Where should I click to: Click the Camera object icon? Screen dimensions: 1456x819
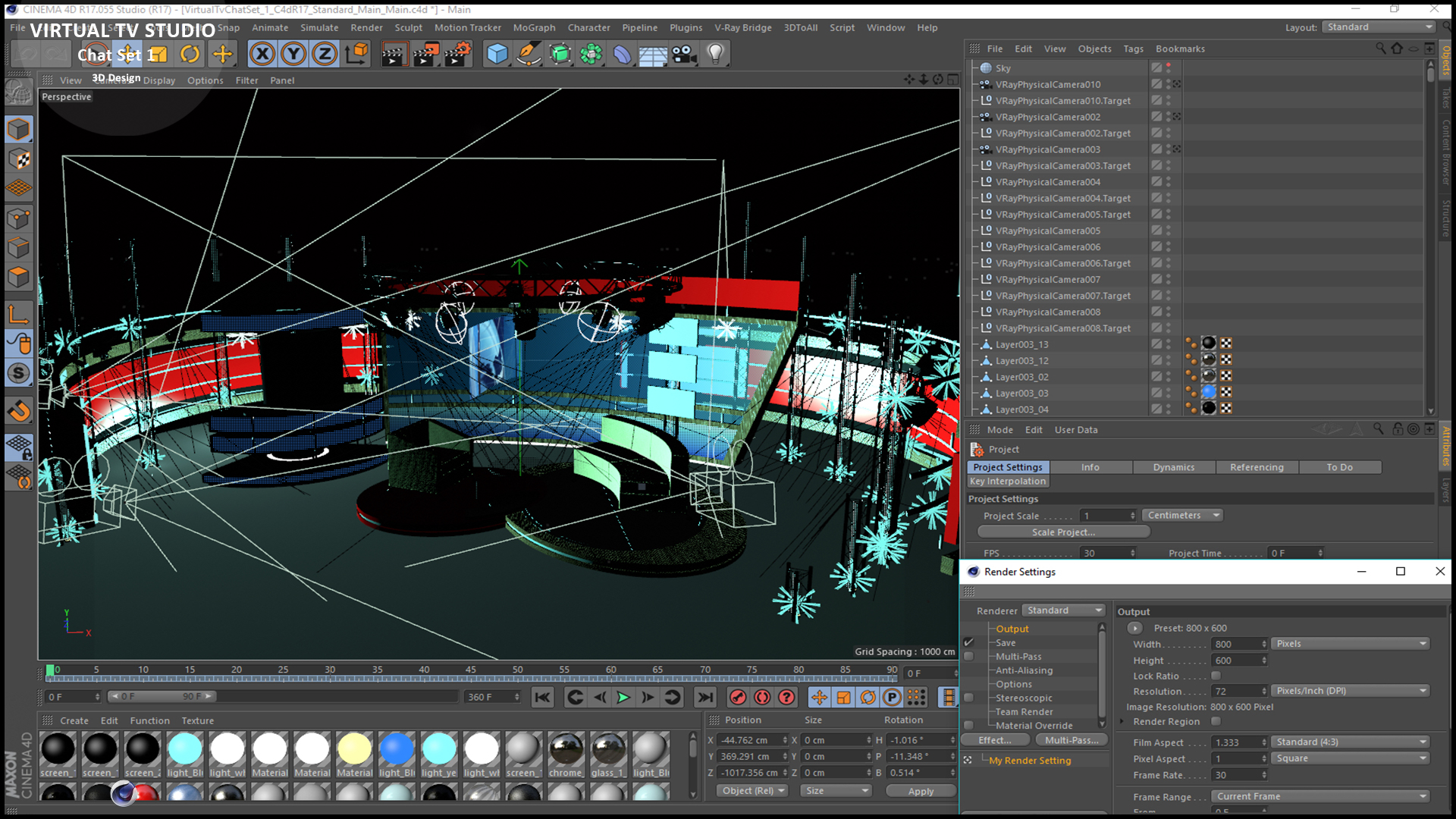(684, 54)
